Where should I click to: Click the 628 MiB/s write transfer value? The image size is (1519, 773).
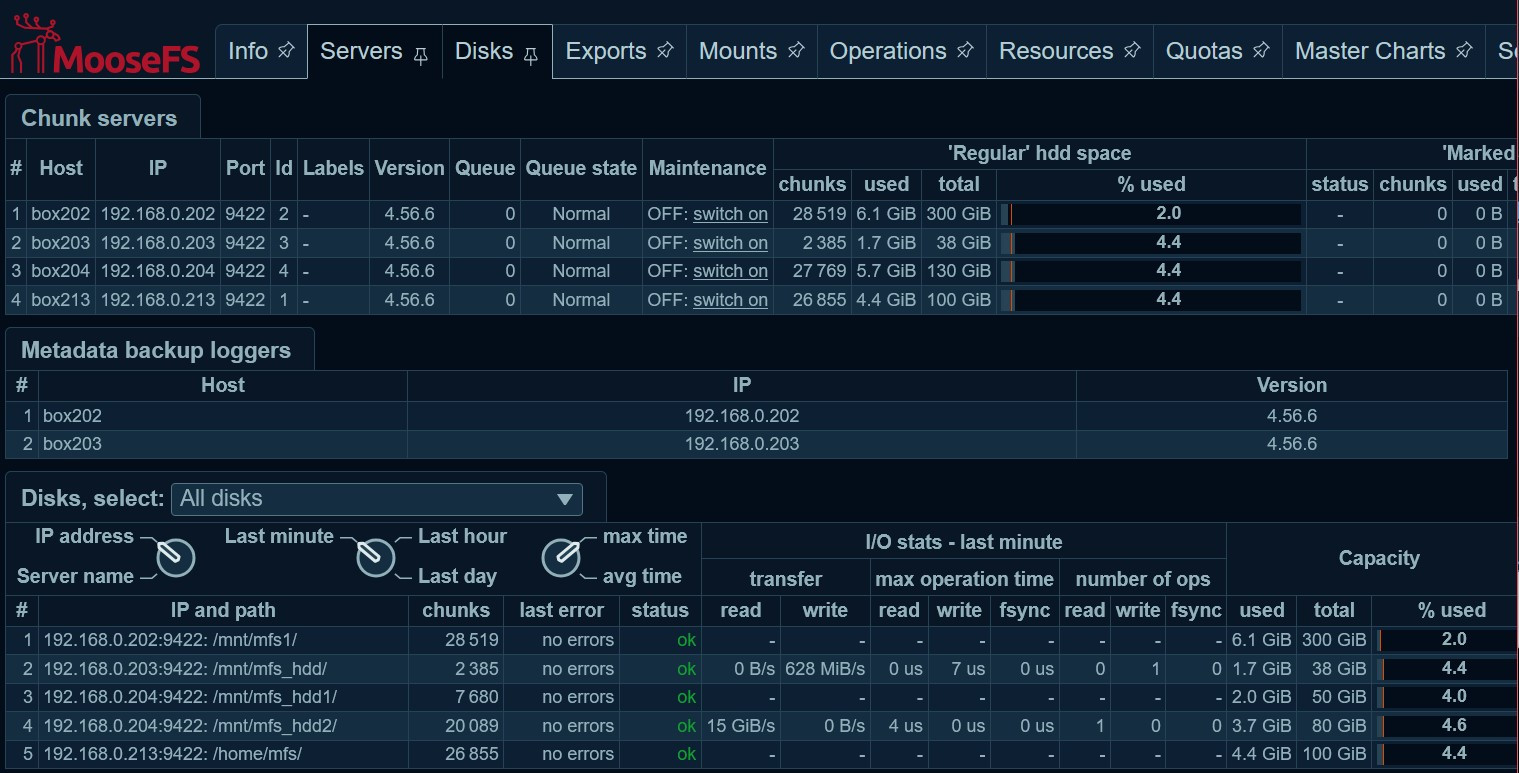[x=825, y=669]
